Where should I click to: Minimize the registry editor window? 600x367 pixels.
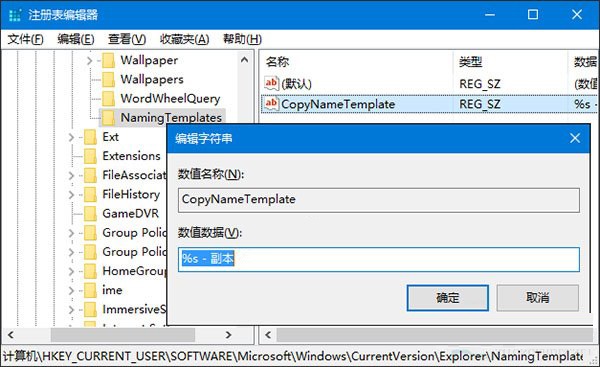click(x=490, y=15)
